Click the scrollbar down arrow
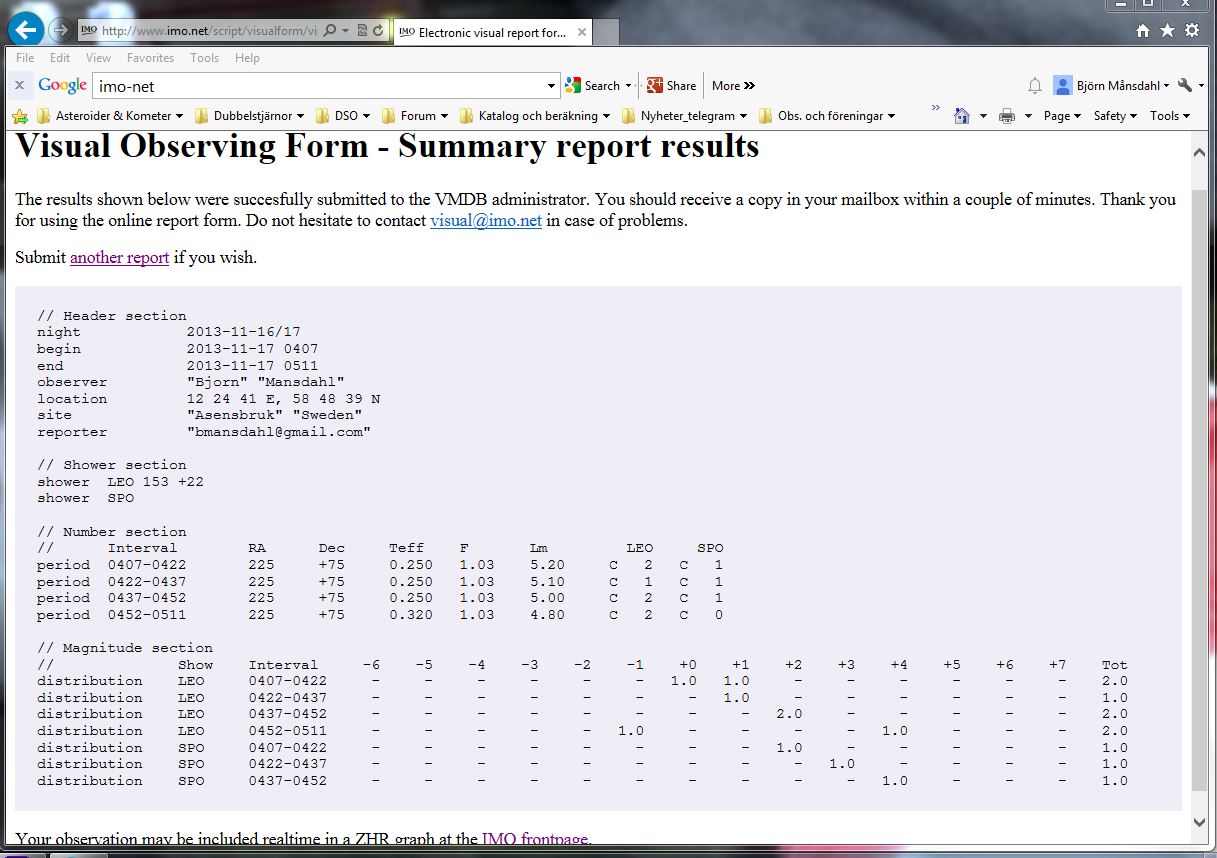 [1201, 822]
